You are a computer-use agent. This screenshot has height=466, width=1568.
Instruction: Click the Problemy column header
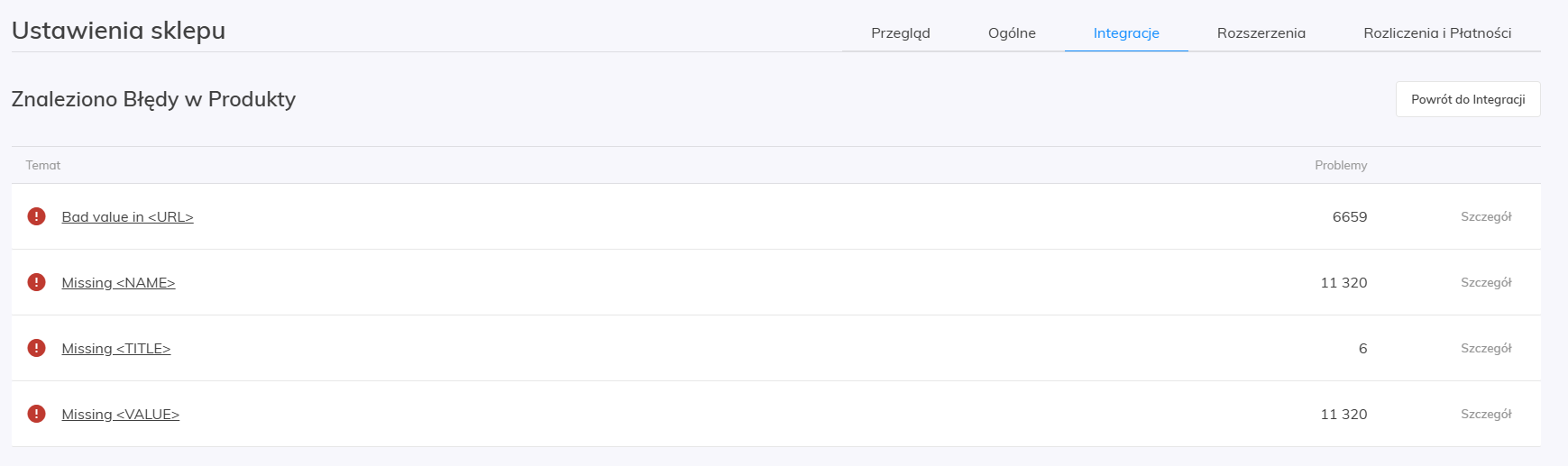point(1341,166)
